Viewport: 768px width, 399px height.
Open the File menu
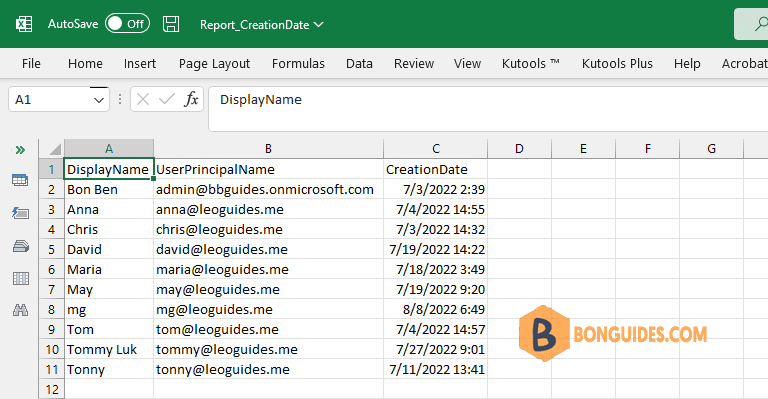[31, 64]
